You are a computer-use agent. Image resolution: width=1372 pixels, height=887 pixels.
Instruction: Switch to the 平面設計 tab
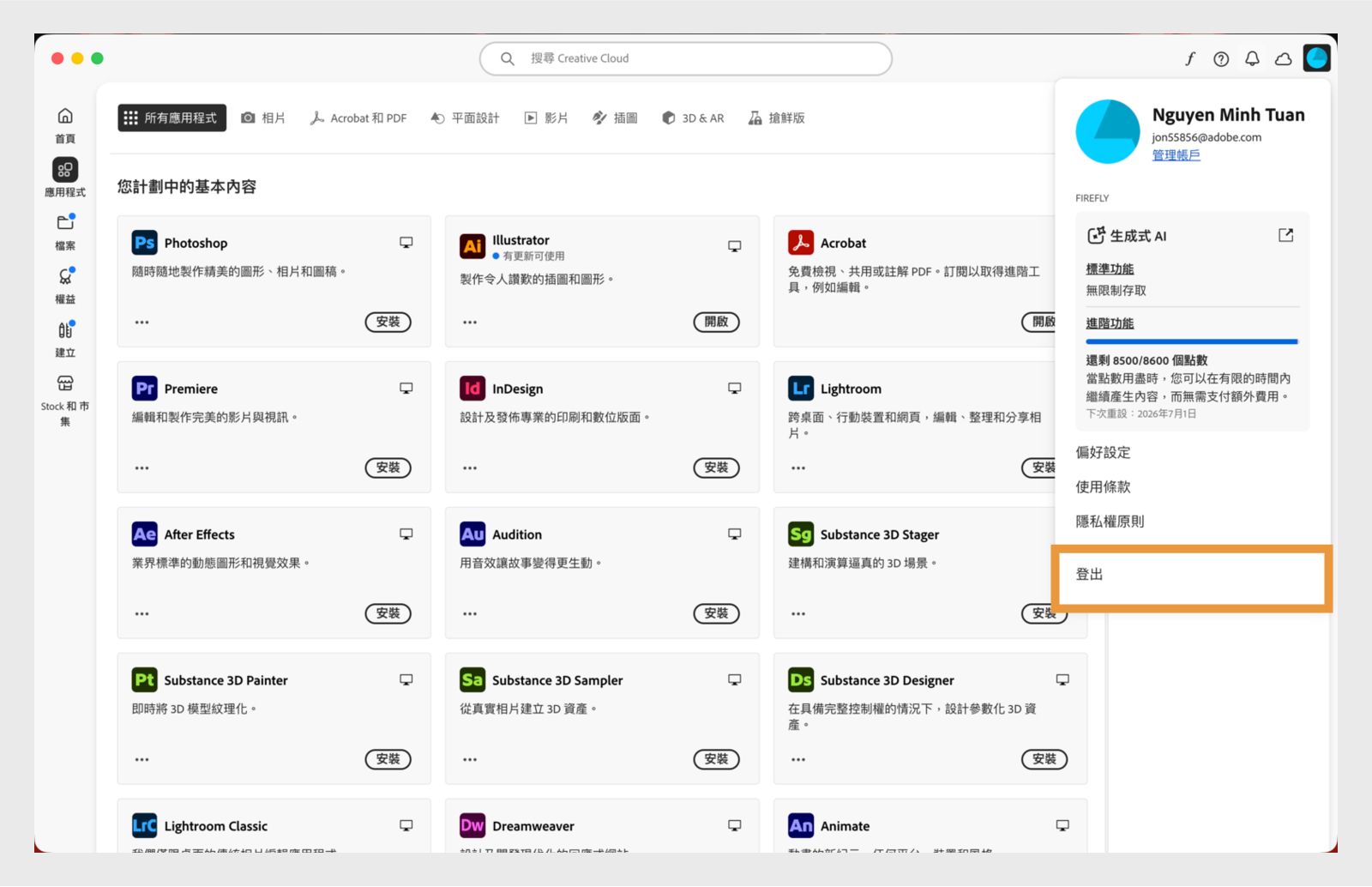click(x=465, y=118)
